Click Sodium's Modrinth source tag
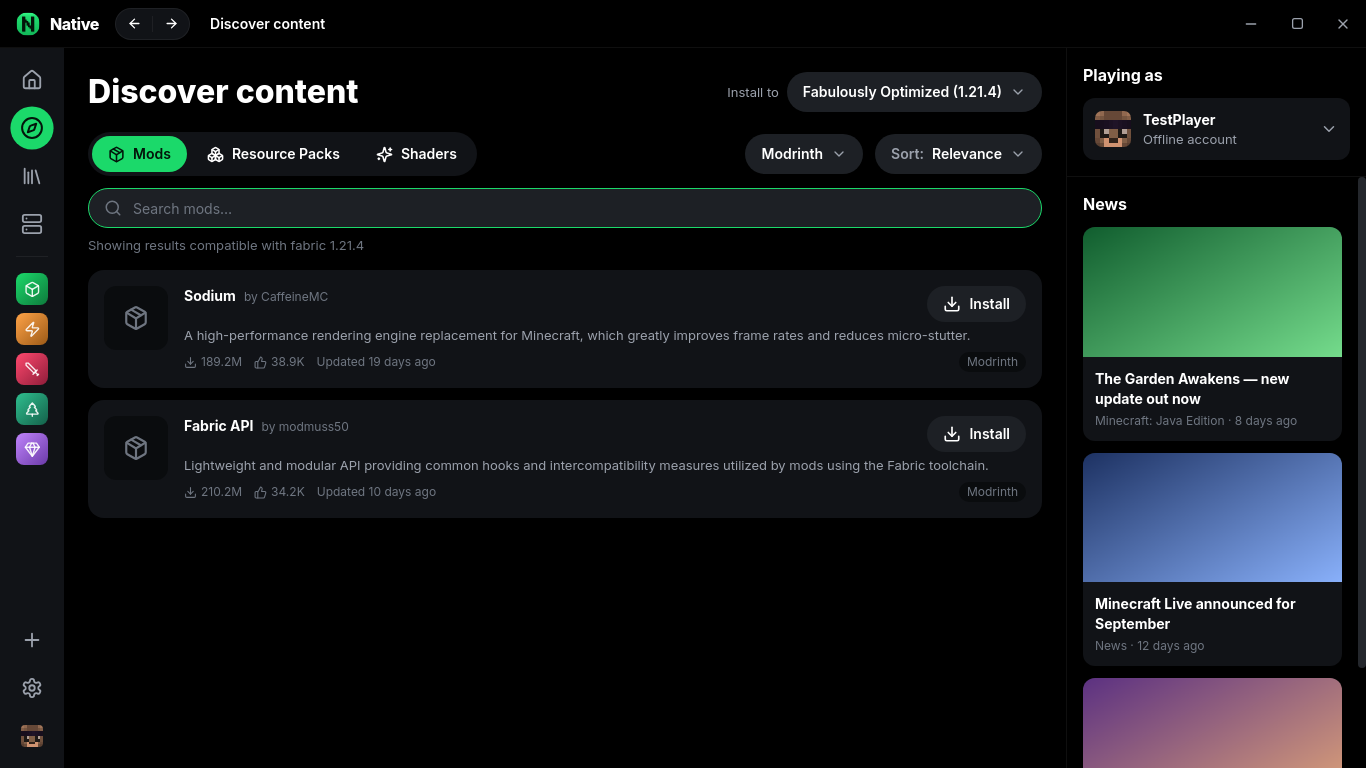 (x=992, y=362)
